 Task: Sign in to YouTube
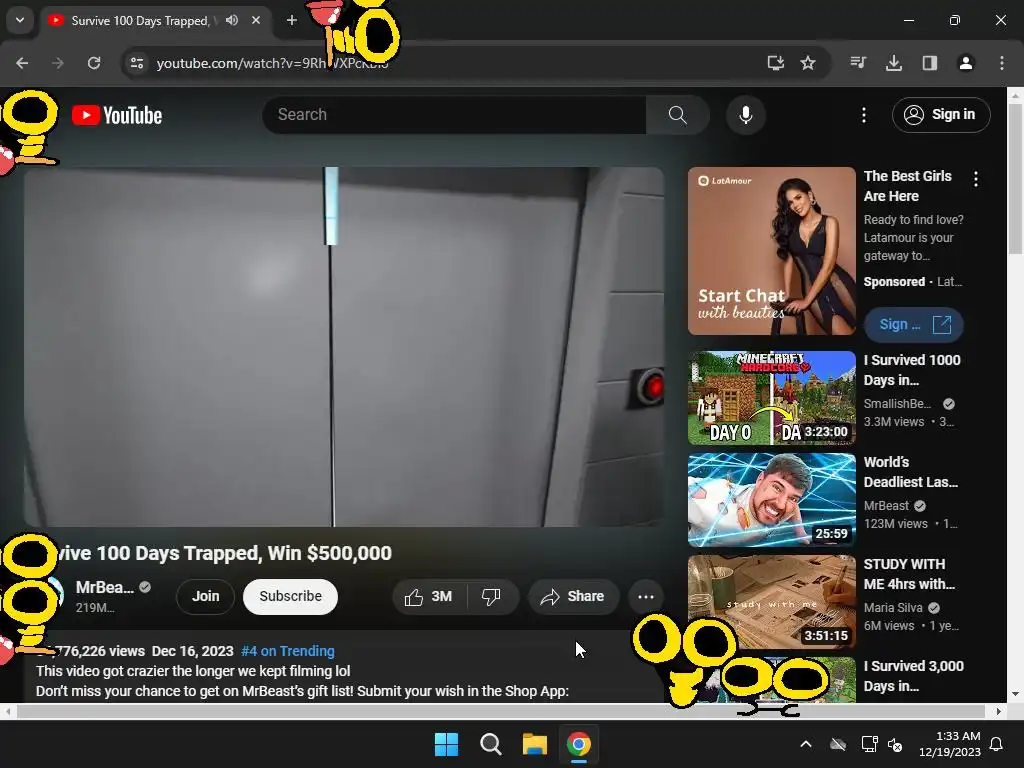pos(941,115)
